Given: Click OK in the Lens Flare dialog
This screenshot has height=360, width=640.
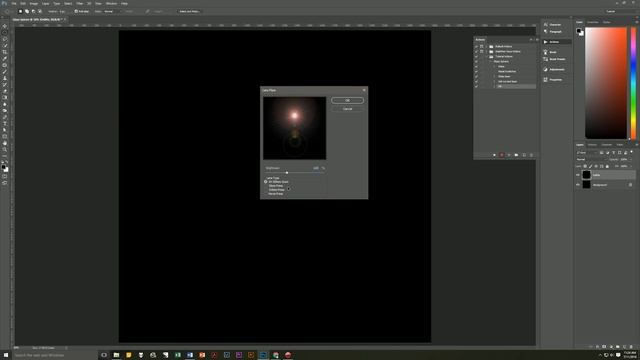Looking at the screenshot, I should point(347,100).
